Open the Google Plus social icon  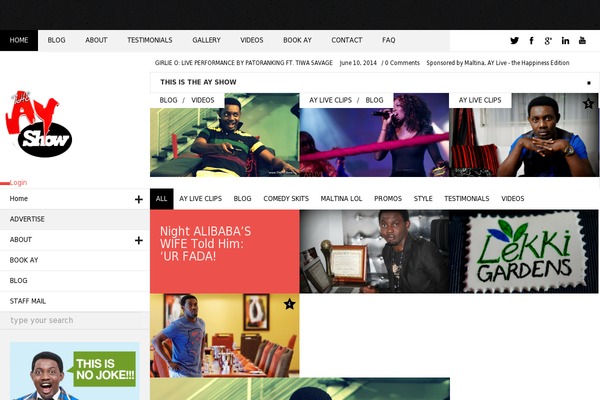pos(548,41)
